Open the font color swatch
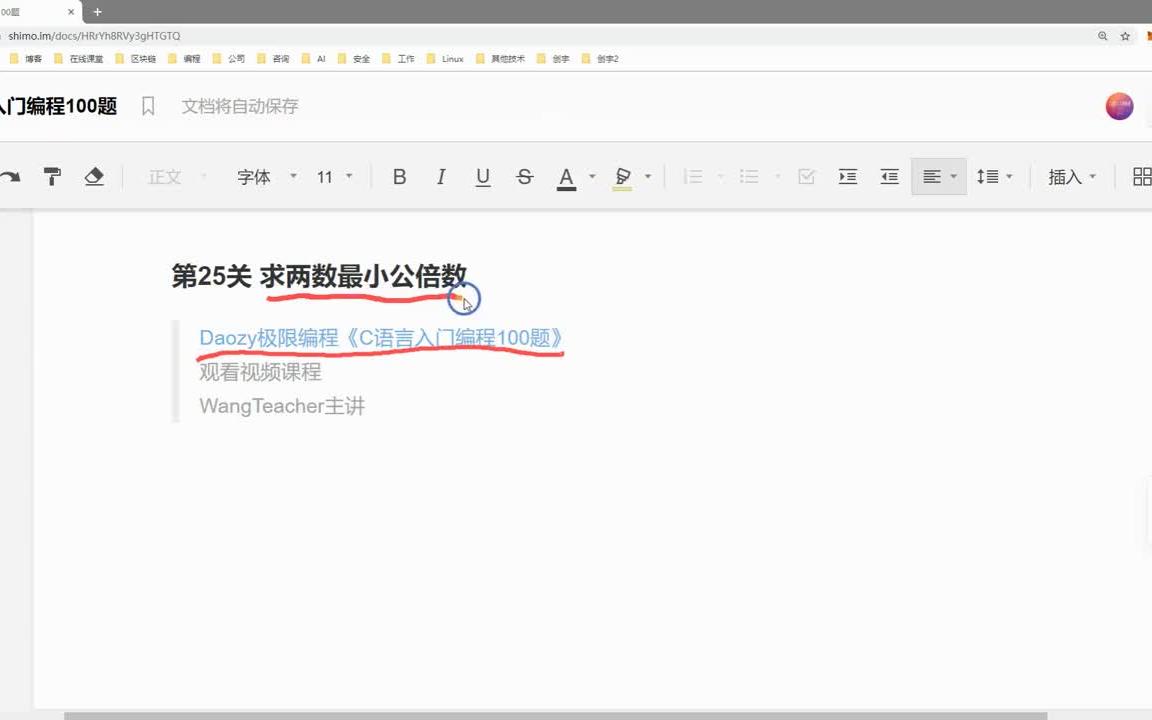 [x=566, y=177]
